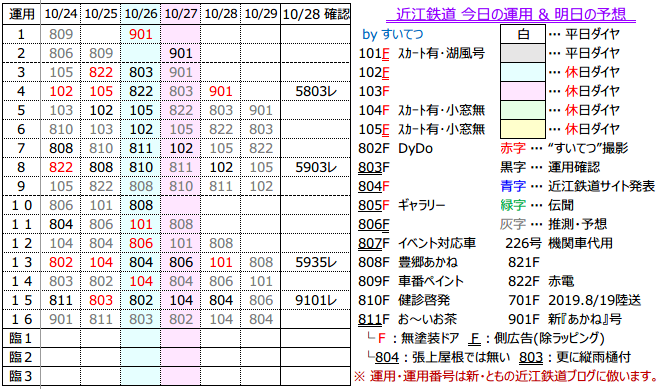Image resolution: width=669 pixels, height=389 pixels.
Task: Click the 10/28 確認 column header
Action: point(316,14)
